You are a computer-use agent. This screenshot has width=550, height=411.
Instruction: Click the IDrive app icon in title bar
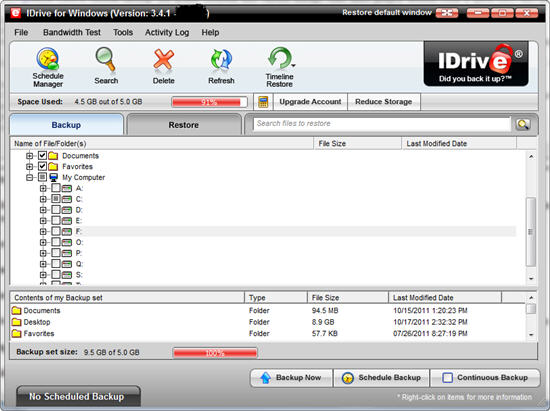(16, 13)
